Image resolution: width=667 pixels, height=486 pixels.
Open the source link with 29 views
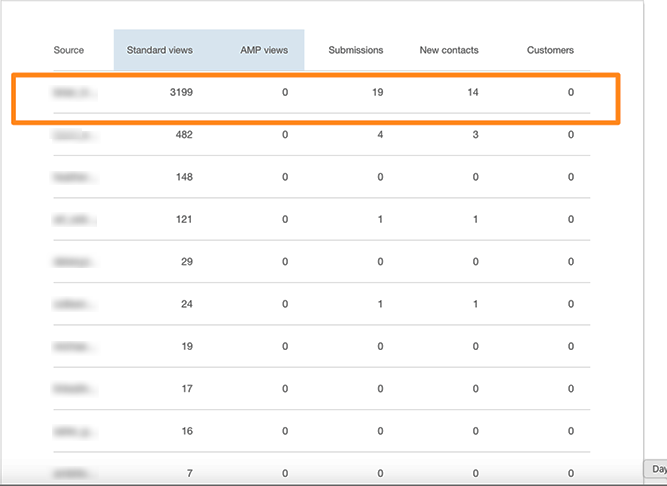coord(75,262)
